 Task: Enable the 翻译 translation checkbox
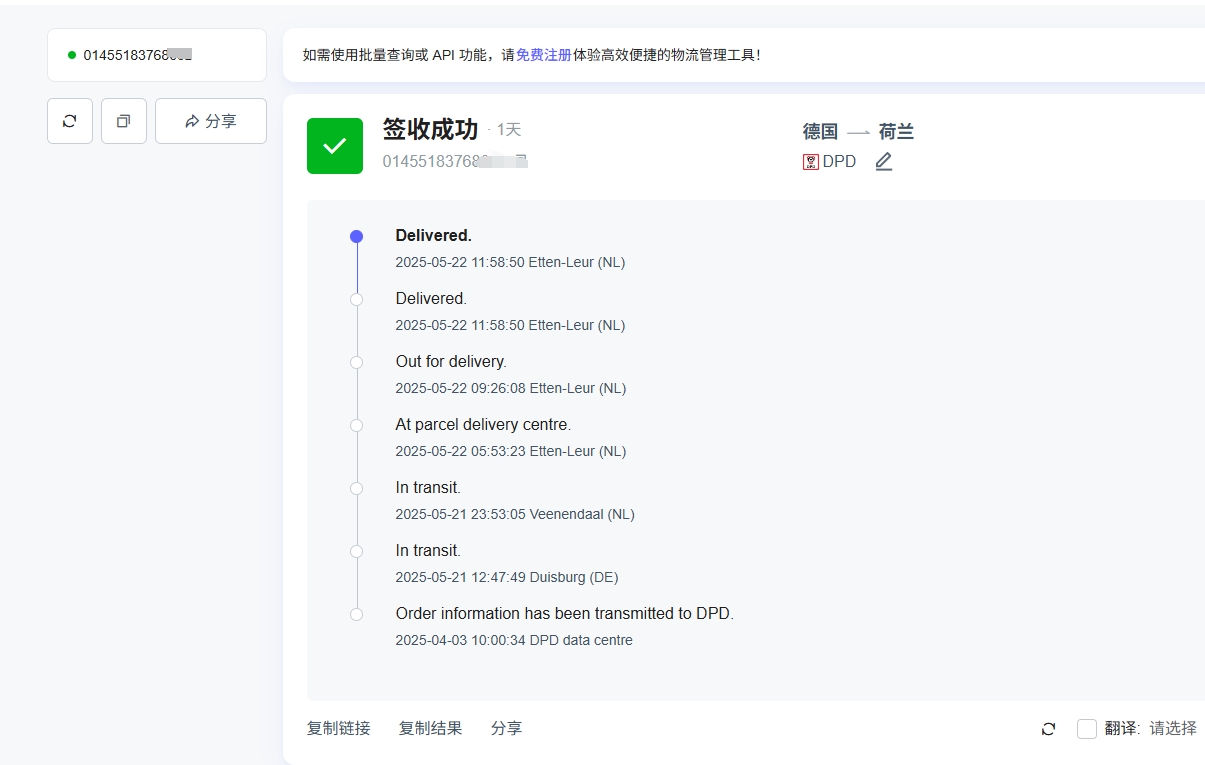pyautogui.click(x=1086, y=729)
